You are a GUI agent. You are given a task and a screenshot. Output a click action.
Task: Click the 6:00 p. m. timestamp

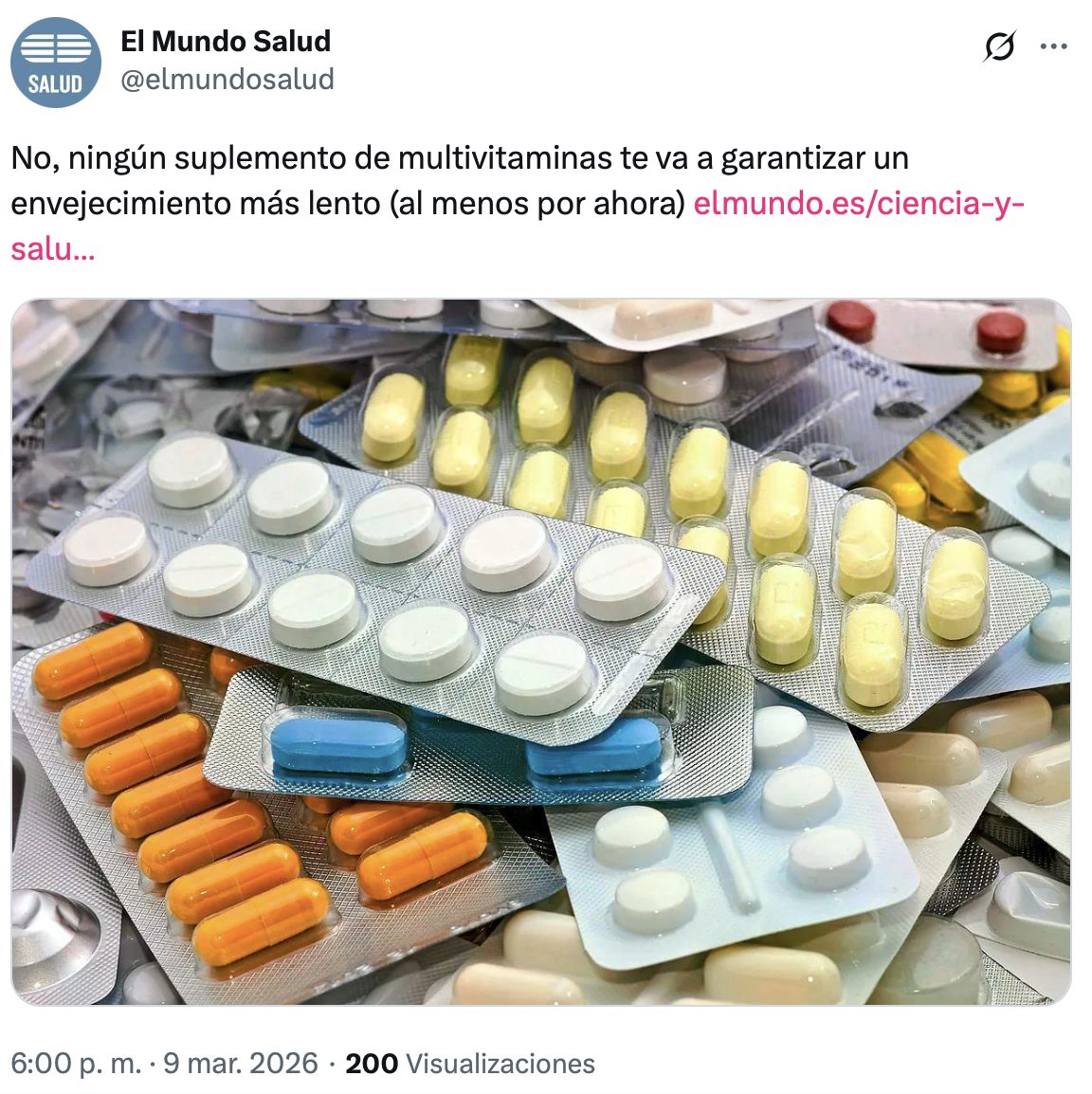pyautogui.click(x=76, y=1064)
